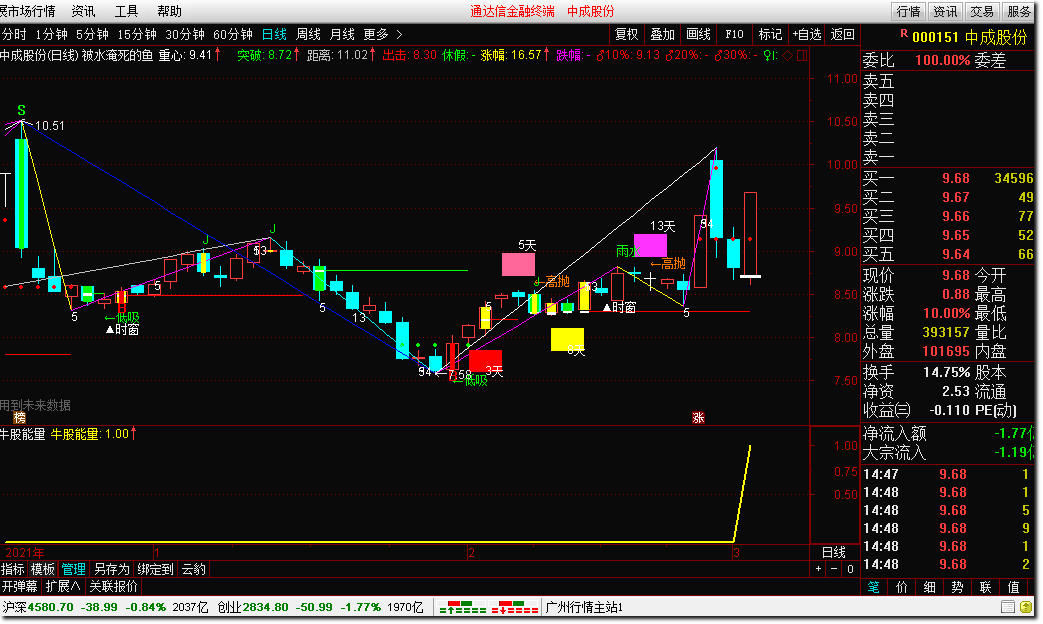Image resolution: width=1043 pixels, height=624 pixels.
Task: Select the 1分钟 period tab
Action: pos(51,35)
